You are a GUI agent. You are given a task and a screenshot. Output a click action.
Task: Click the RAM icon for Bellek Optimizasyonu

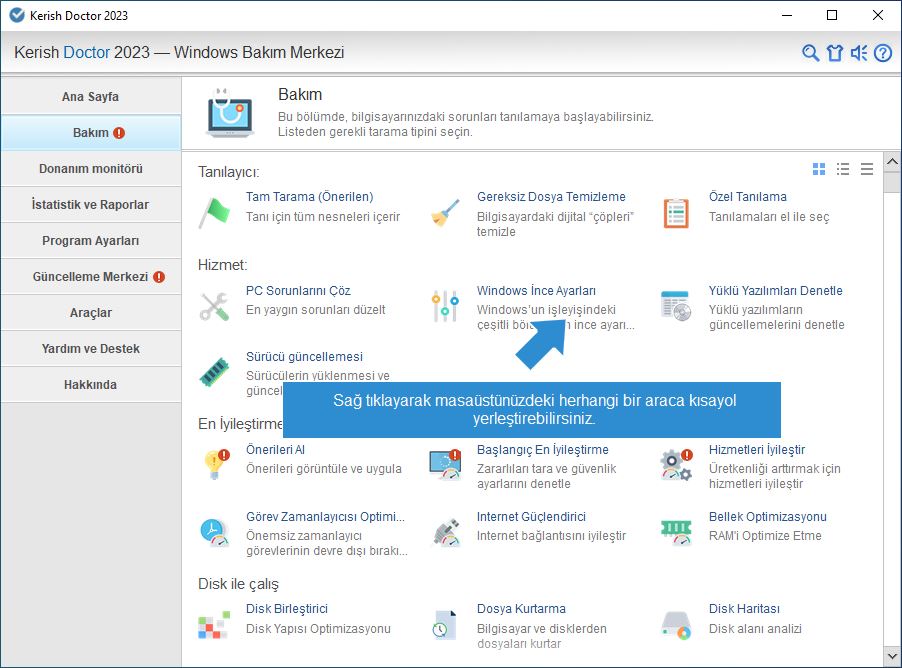click(676, 532)
